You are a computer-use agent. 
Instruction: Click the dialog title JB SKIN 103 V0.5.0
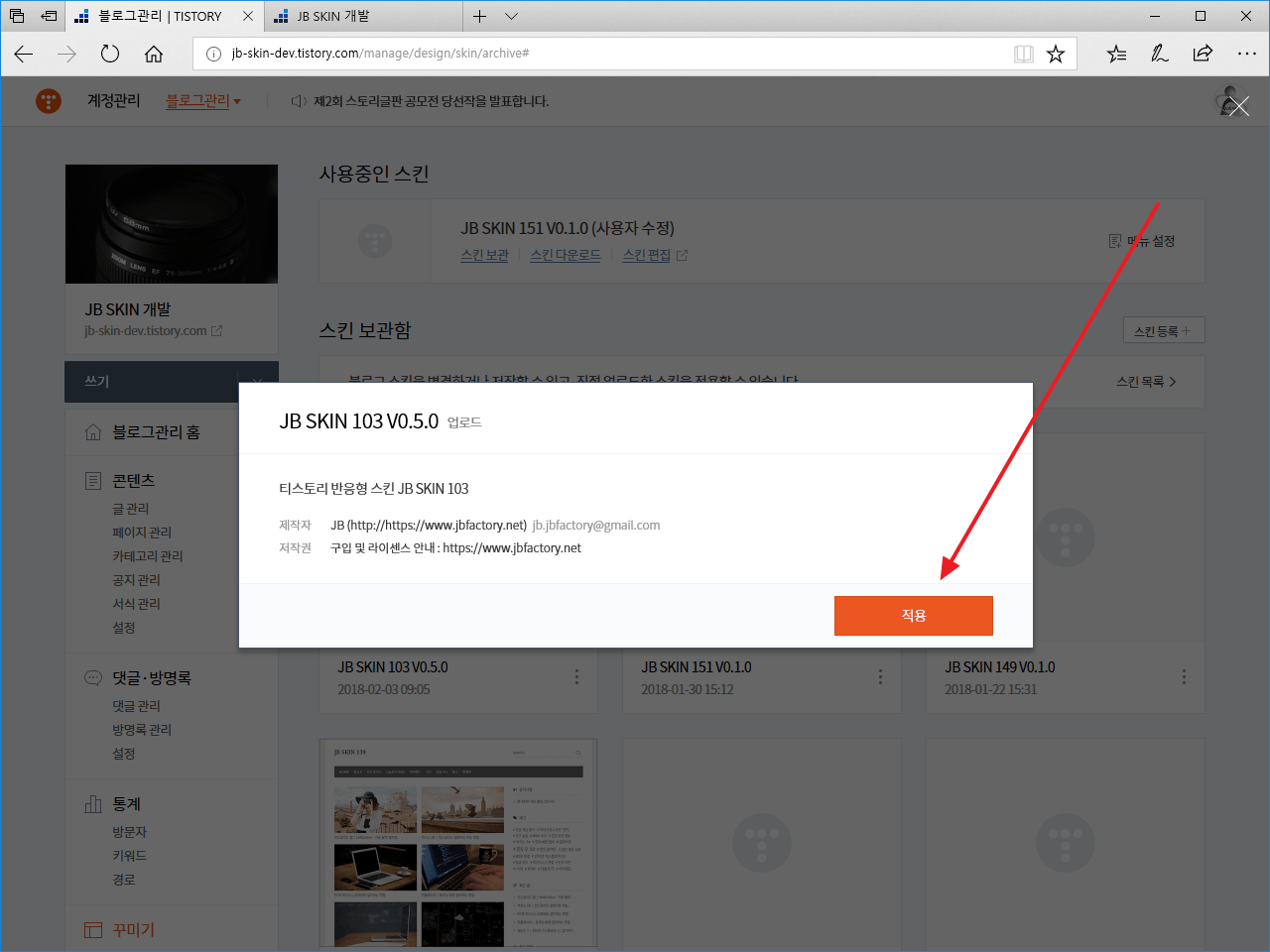pos(359,421)
